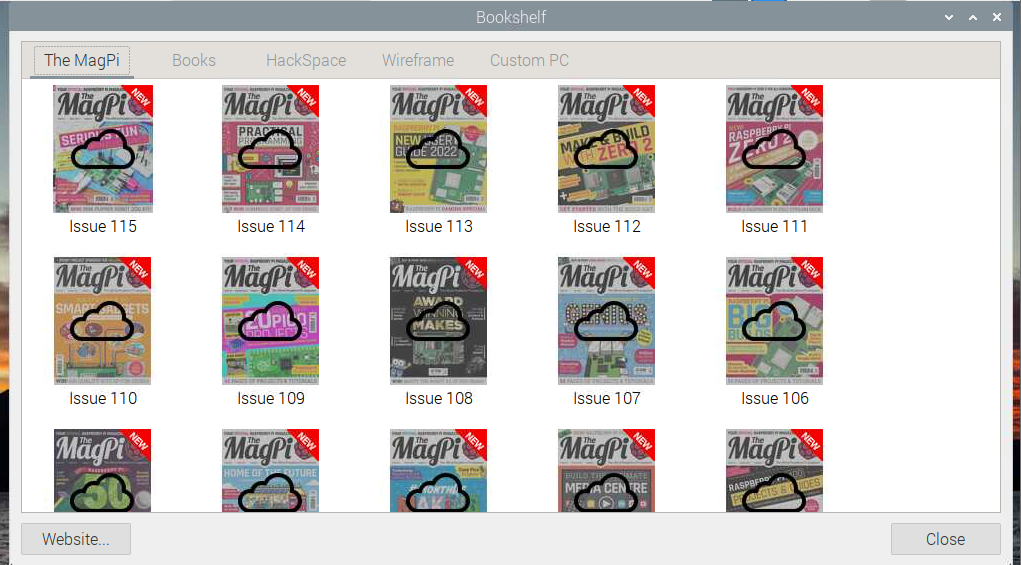1021x565 pixels.
Task: Click the Issue 111 label text
Action: (774, 227)
